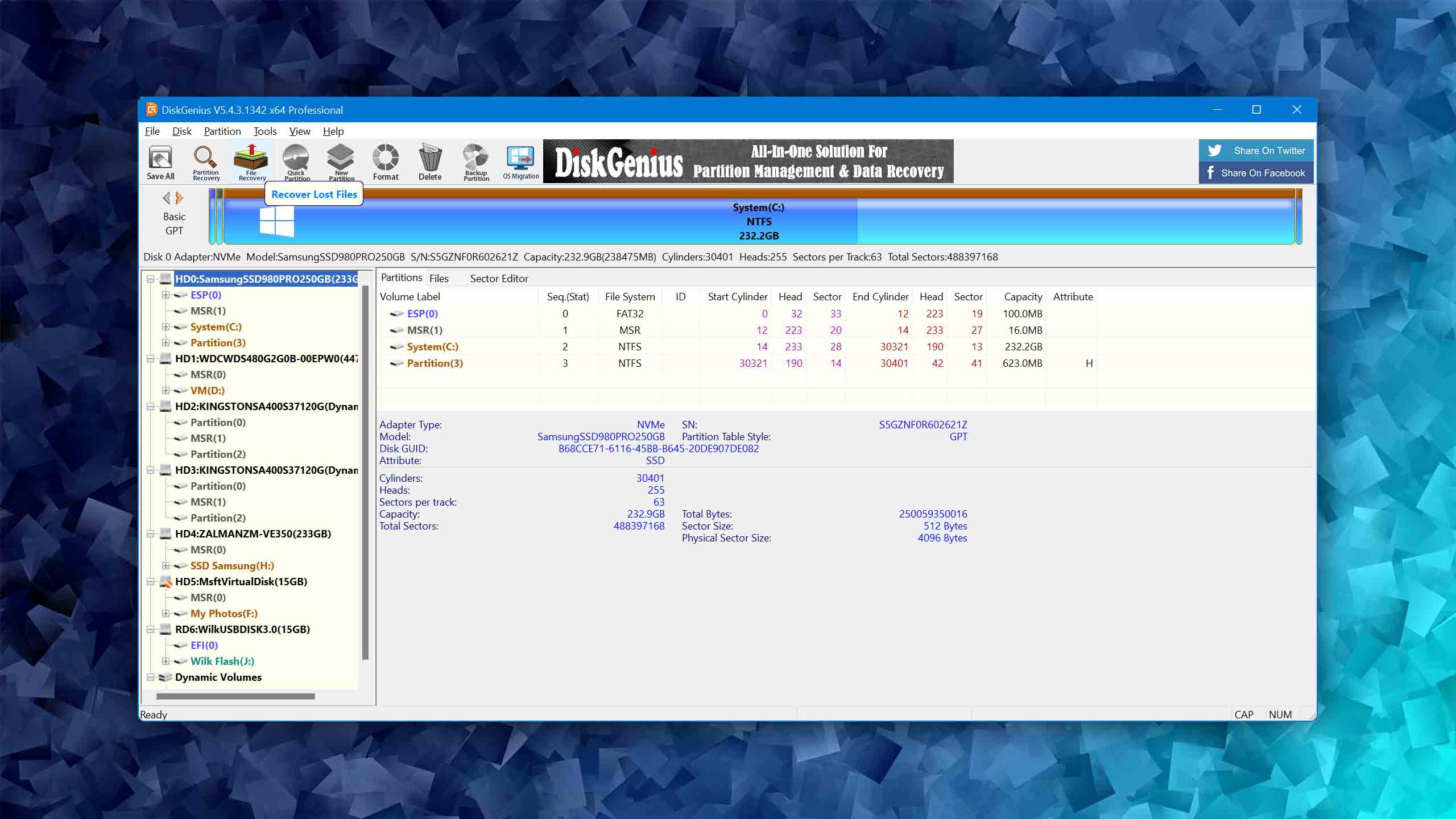Open the Help menu
This screenshot has width=1456, height=819.
[x=333, y=131]
